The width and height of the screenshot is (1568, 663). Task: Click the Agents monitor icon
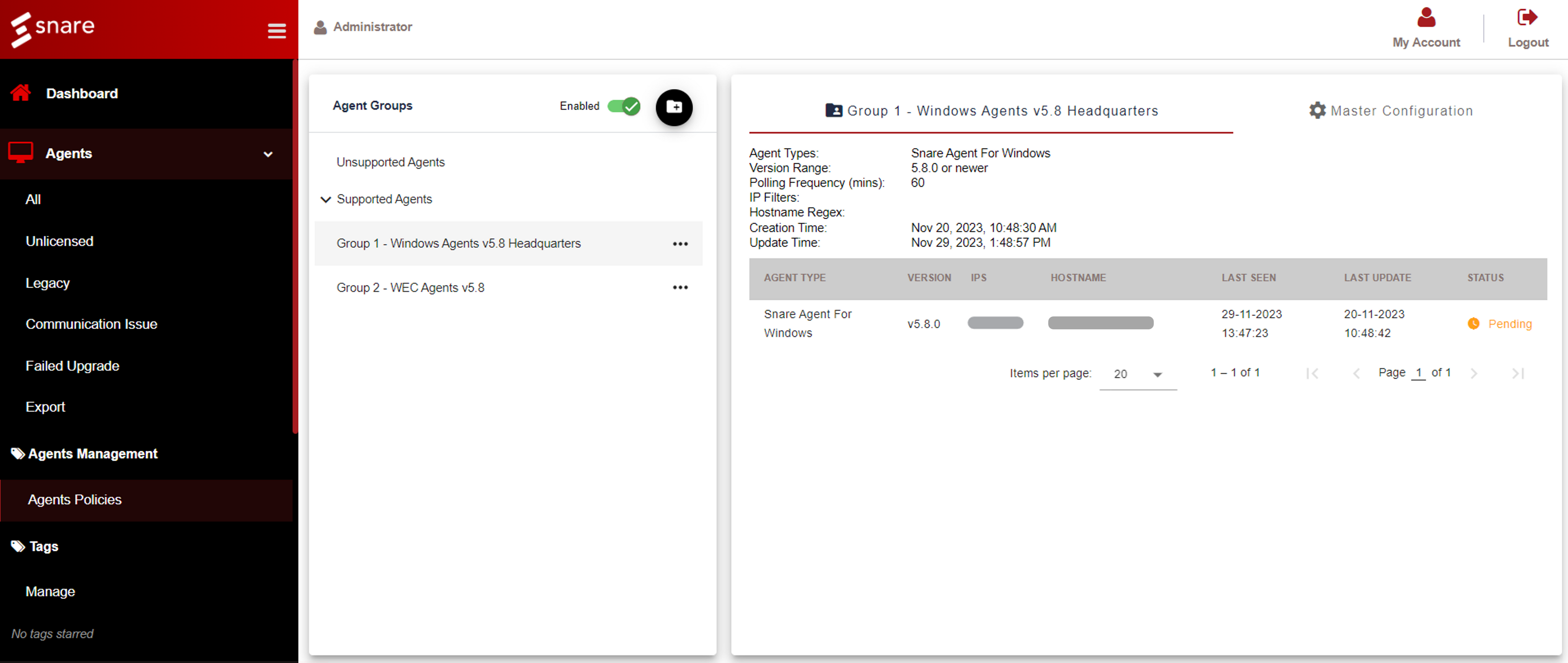tap(20, 152)
